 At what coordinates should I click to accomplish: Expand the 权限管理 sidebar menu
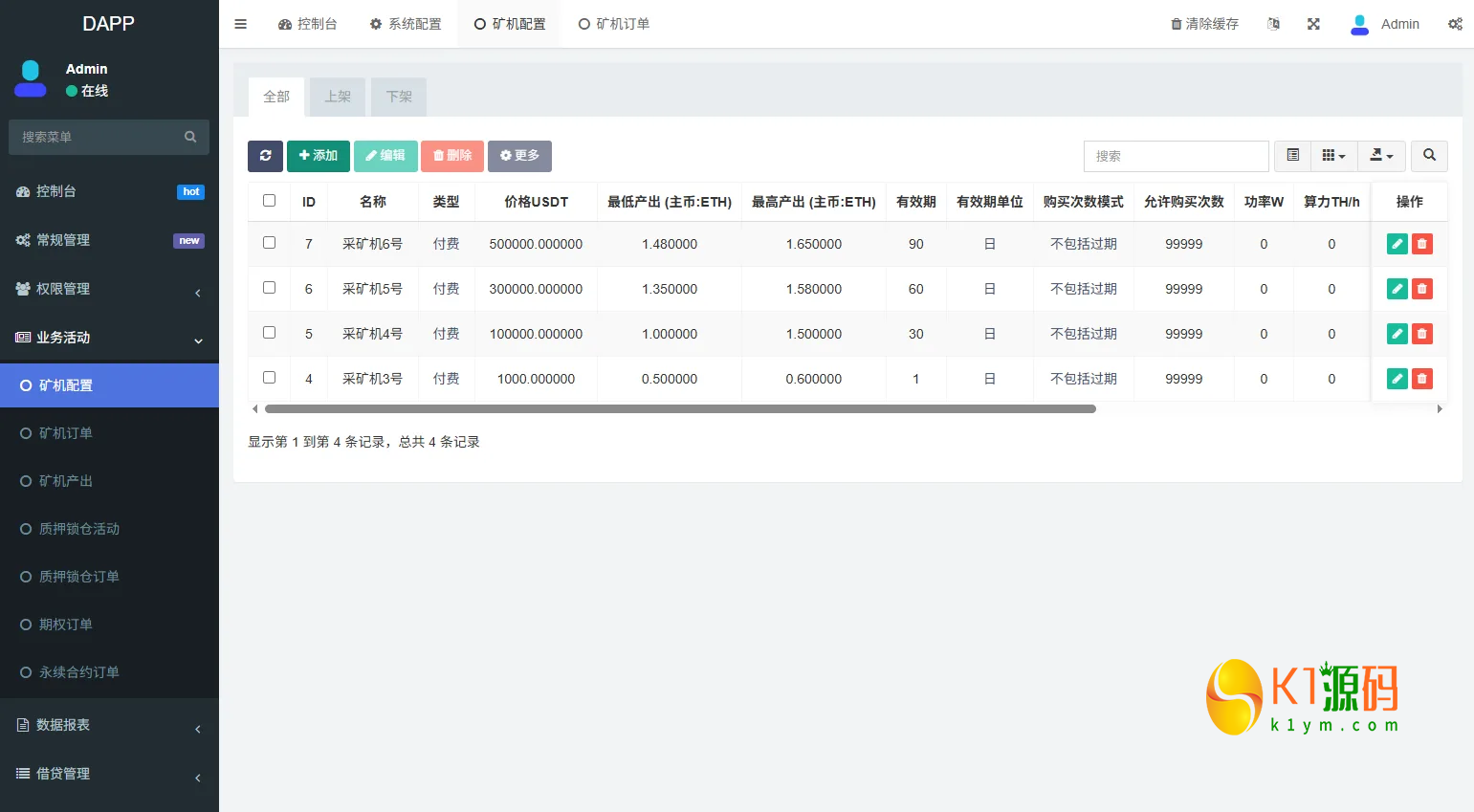point(109,289)
